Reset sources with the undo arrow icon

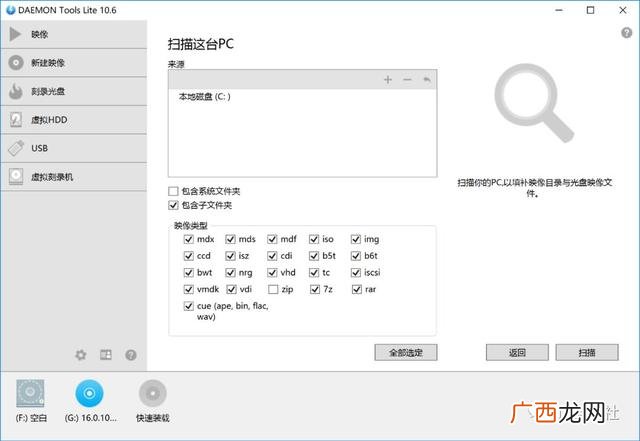point(427,80)
